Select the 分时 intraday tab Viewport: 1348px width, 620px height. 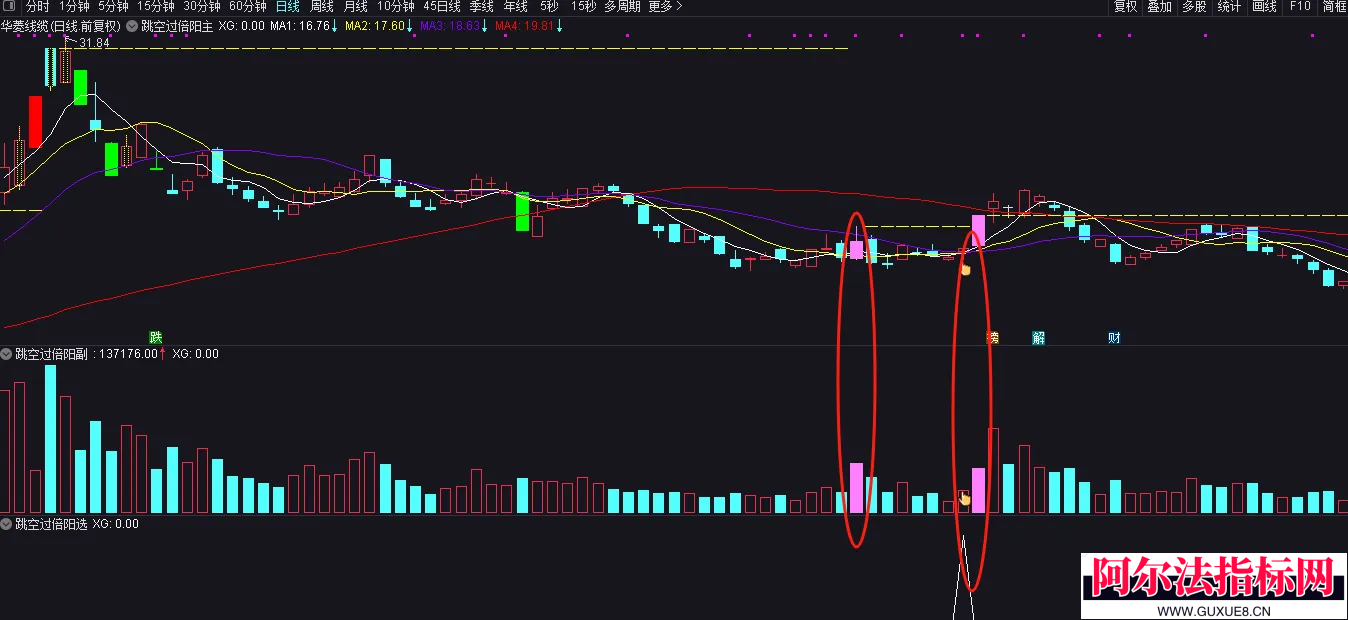37,6
